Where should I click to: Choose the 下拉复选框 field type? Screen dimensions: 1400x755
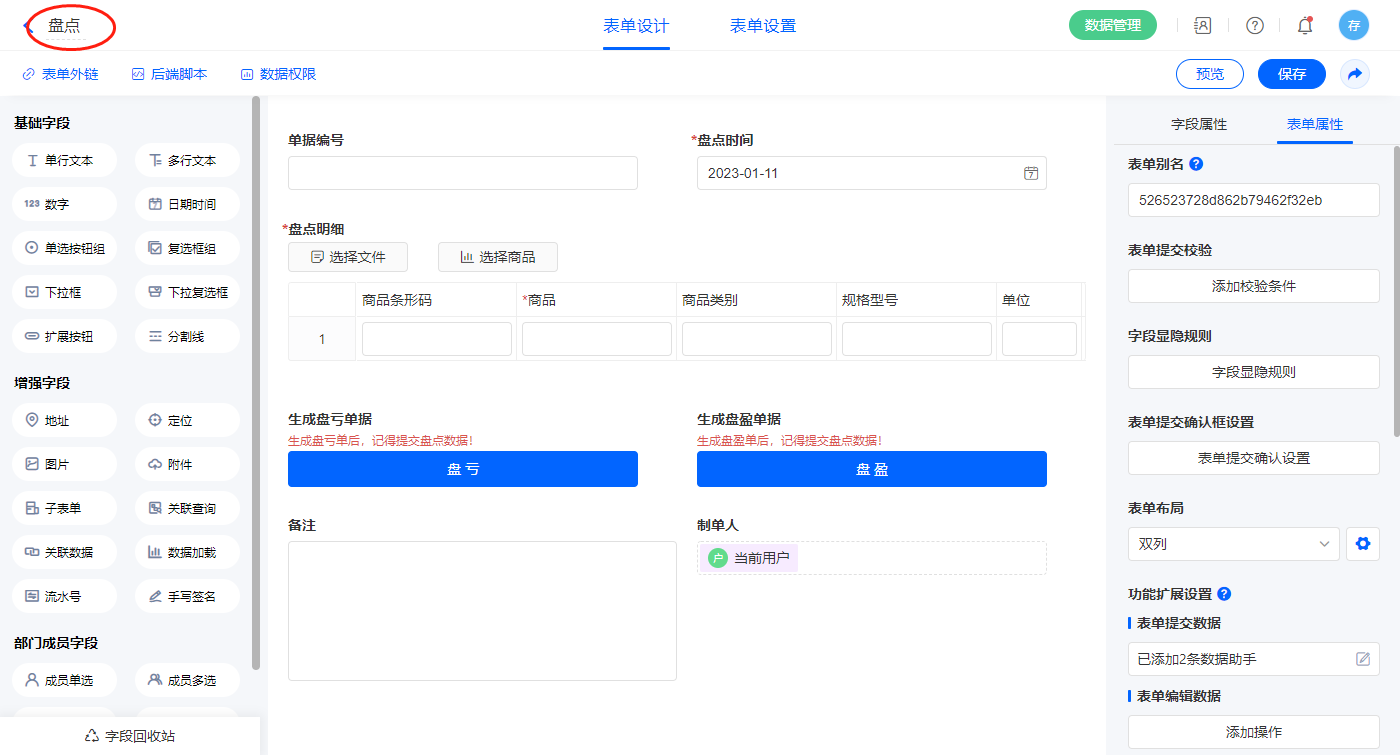click(x=187, y=293)
